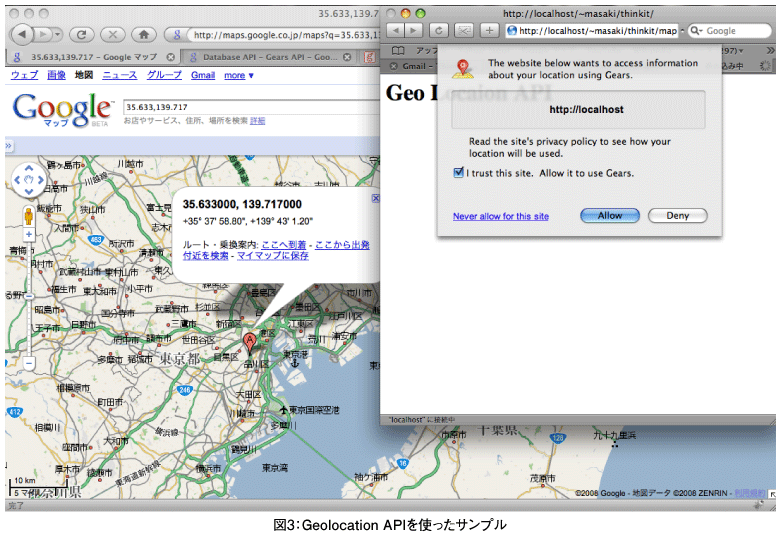
Task: Click Safari forward button
Action: (x=414, y=30)
